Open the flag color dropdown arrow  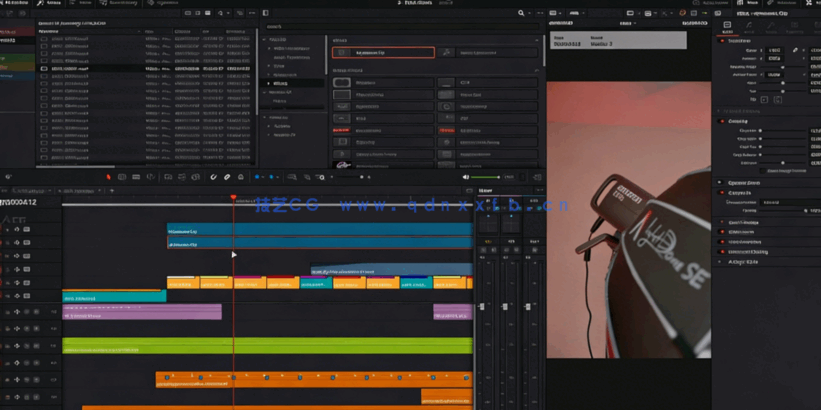[263, 177]
